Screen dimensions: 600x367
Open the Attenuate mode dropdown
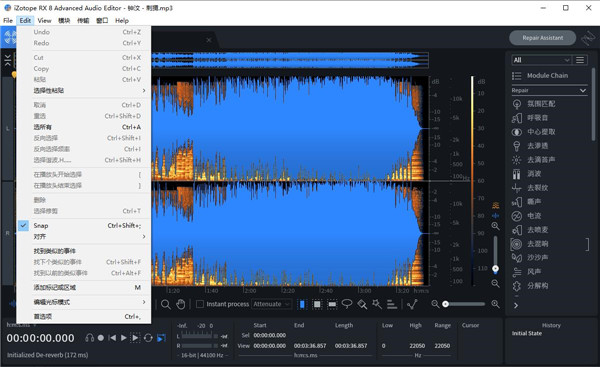point(272,304)
